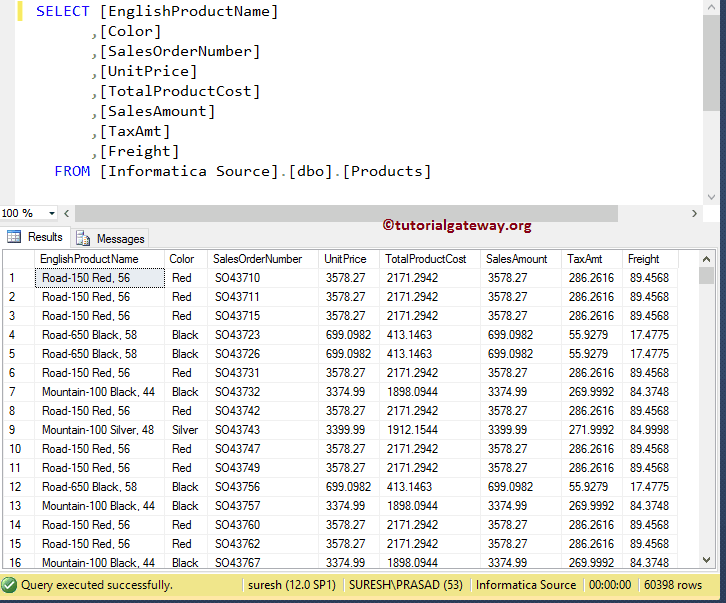Click the '60398 rows' status bar entry
Screen dimensions: 726x603
pos(673,585)
